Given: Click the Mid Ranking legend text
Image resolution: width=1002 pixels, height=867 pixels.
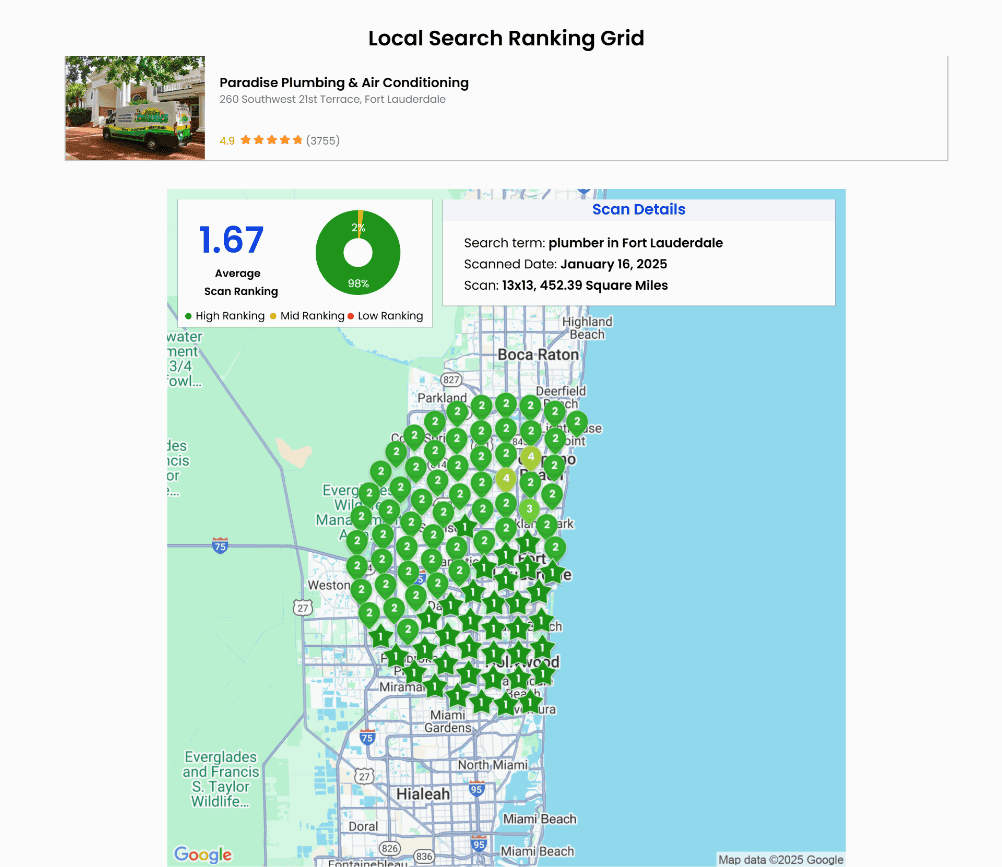Looking at the screenshot, I should pyautogui.click(x=312, y=316).
